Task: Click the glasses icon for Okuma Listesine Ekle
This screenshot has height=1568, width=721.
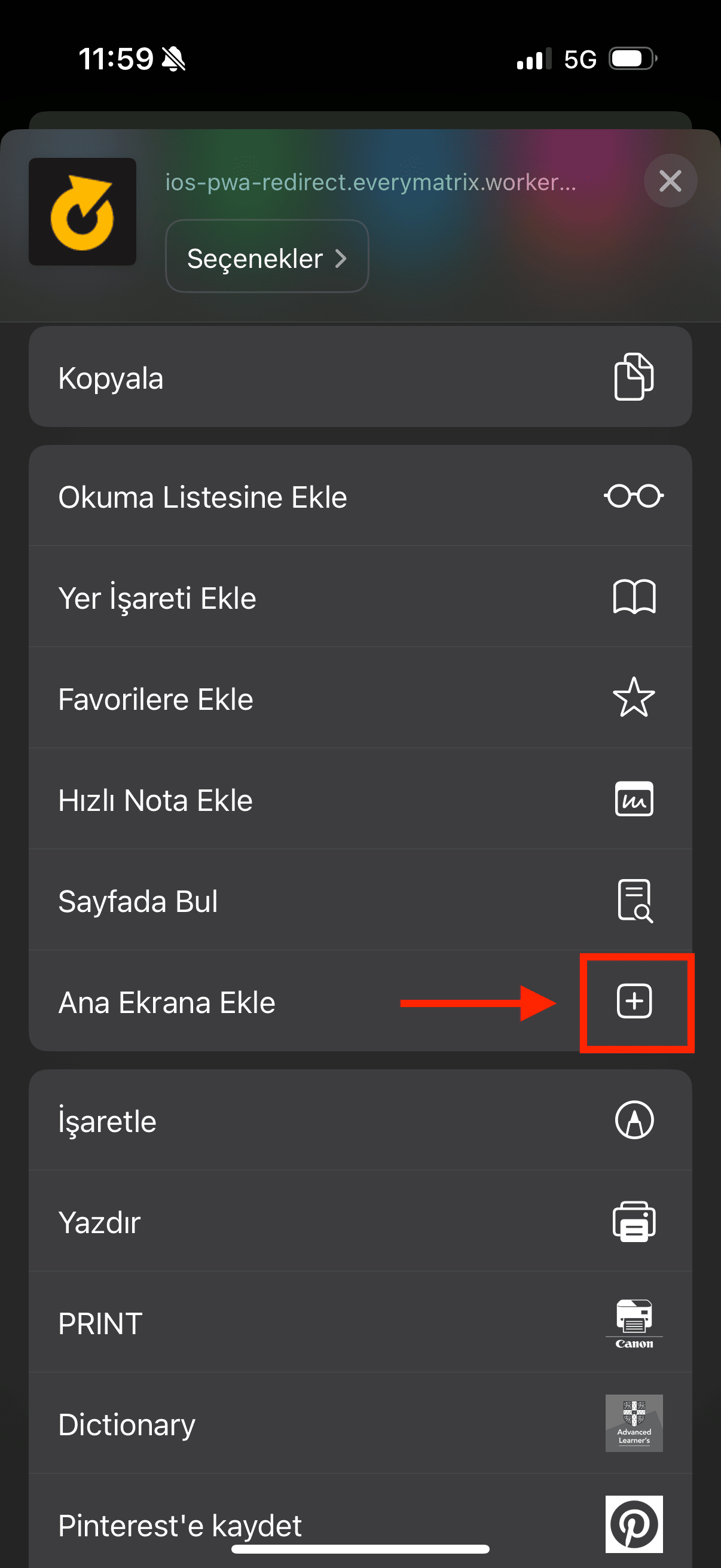Action: tap(633, 496)
